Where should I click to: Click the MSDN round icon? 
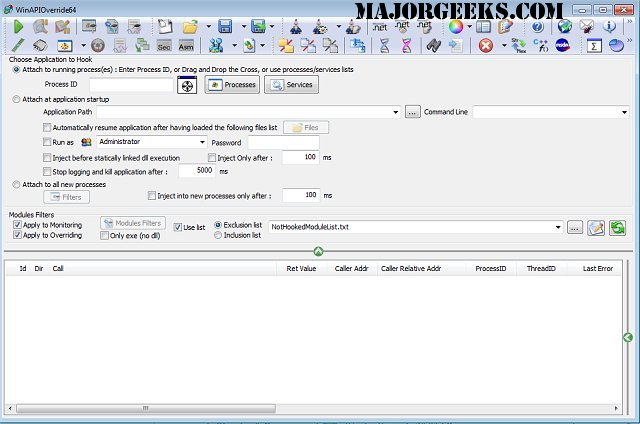[562, 45]
